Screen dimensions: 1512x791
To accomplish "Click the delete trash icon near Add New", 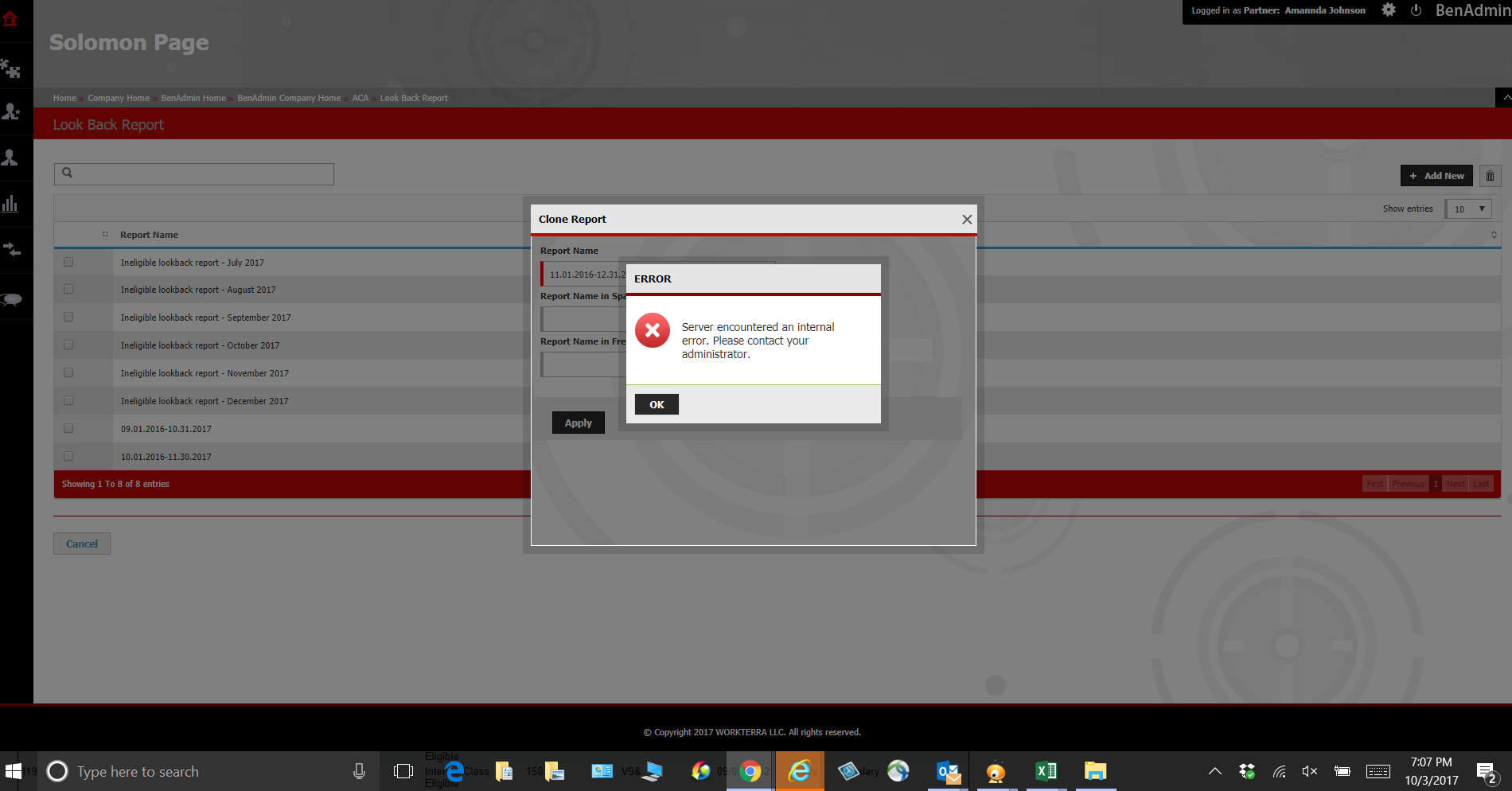I will 1490,175.
